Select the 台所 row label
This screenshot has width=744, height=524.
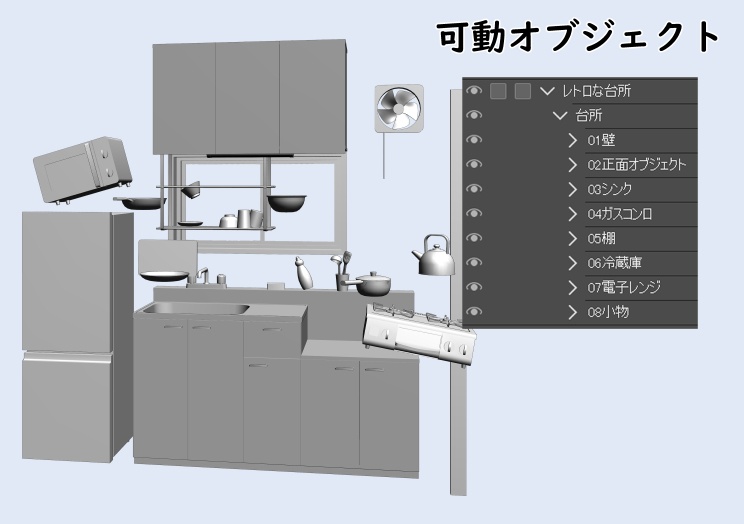pyautogui.click(x=589, y=115)
